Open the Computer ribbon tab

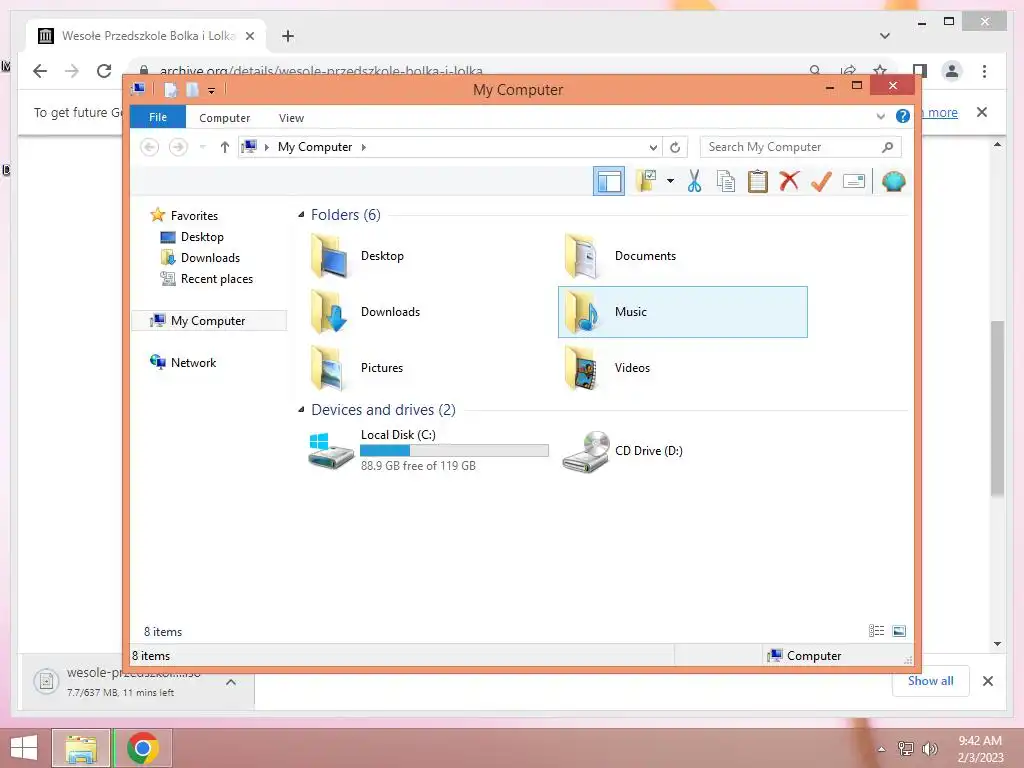pos(224,118)
